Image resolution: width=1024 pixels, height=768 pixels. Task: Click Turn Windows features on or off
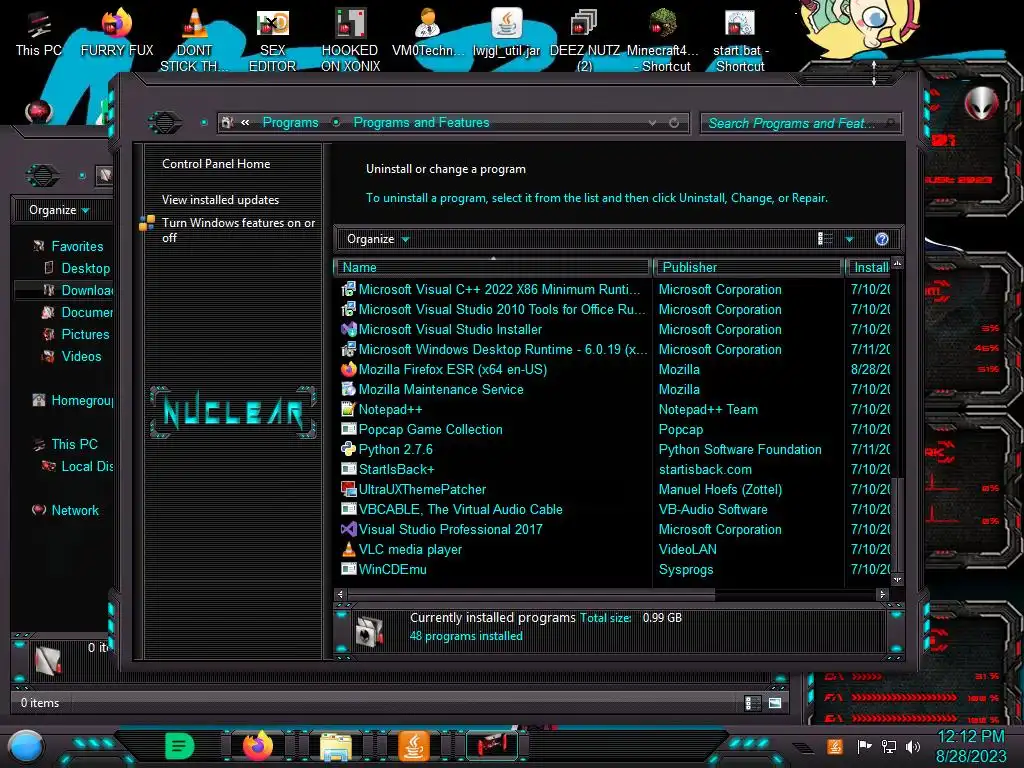238,230
